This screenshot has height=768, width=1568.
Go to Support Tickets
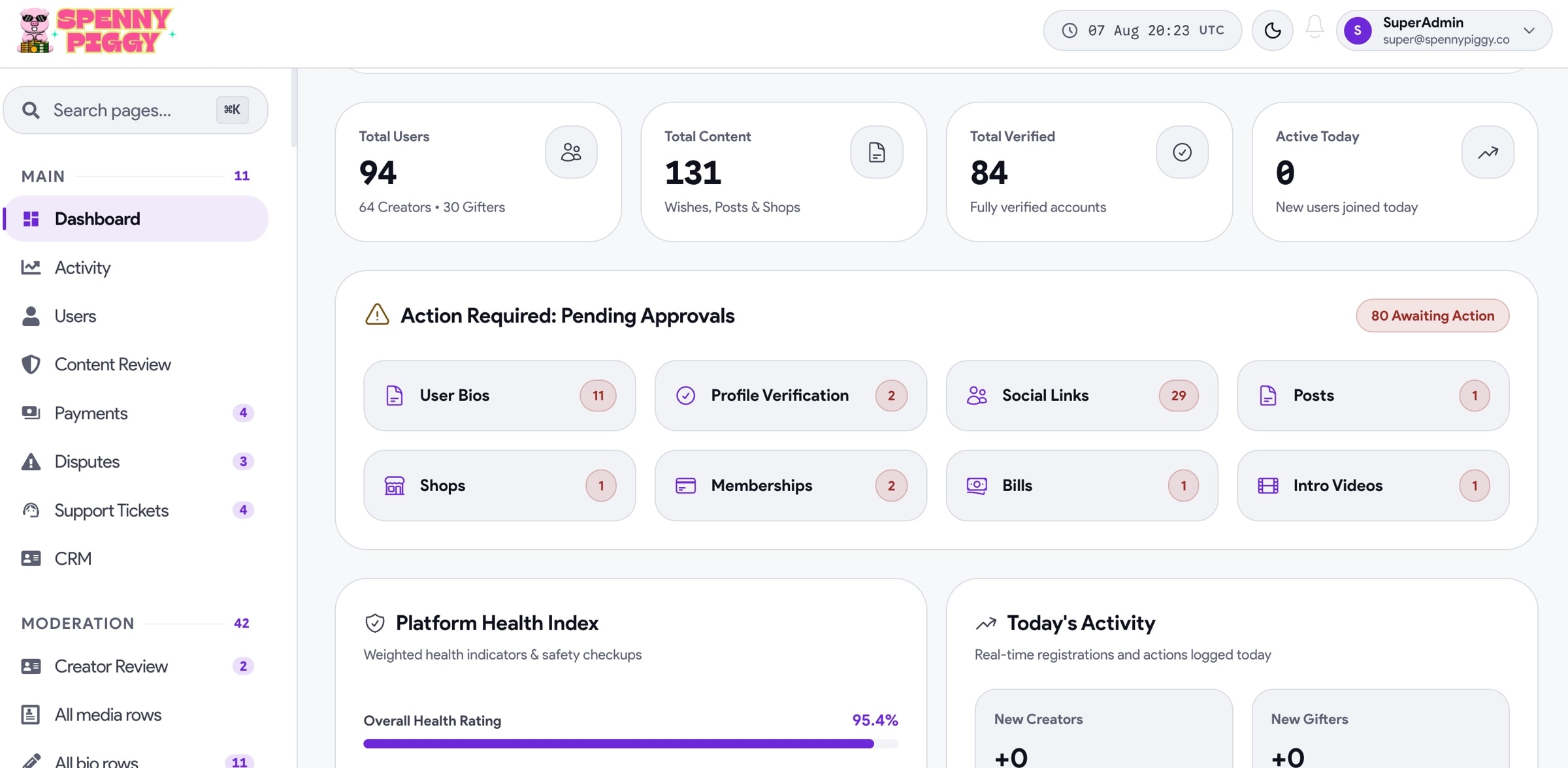(135, 510)
